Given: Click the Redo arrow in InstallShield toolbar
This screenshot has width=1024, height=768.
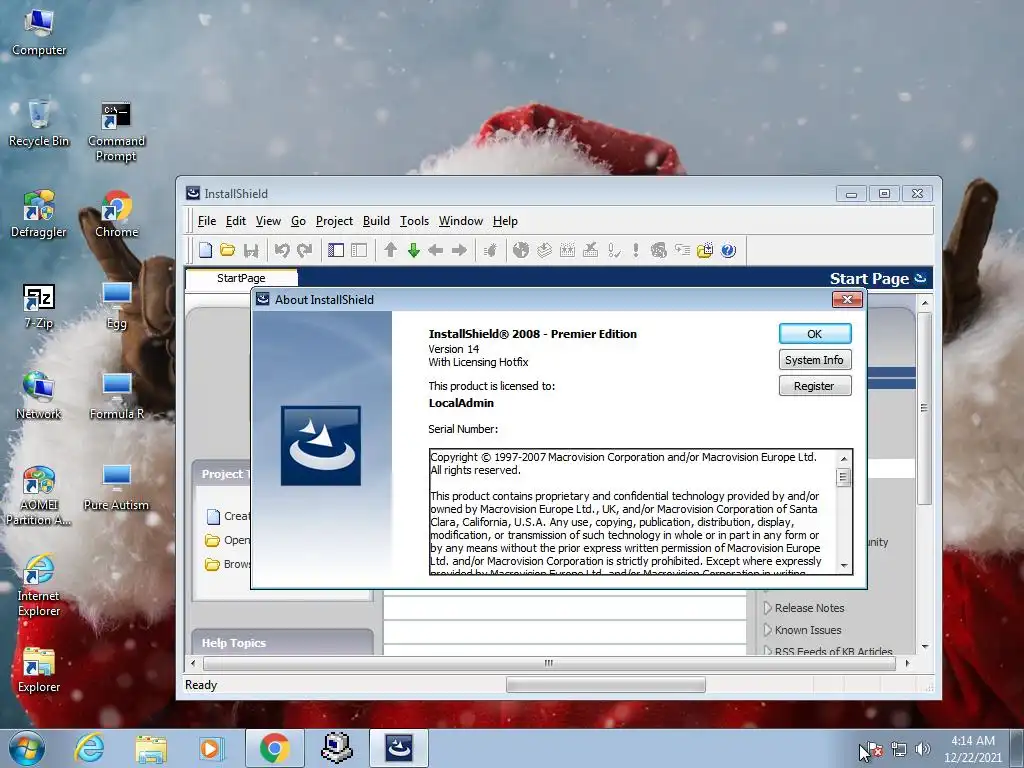Looking at the screenshot, I should coord(304,250).
